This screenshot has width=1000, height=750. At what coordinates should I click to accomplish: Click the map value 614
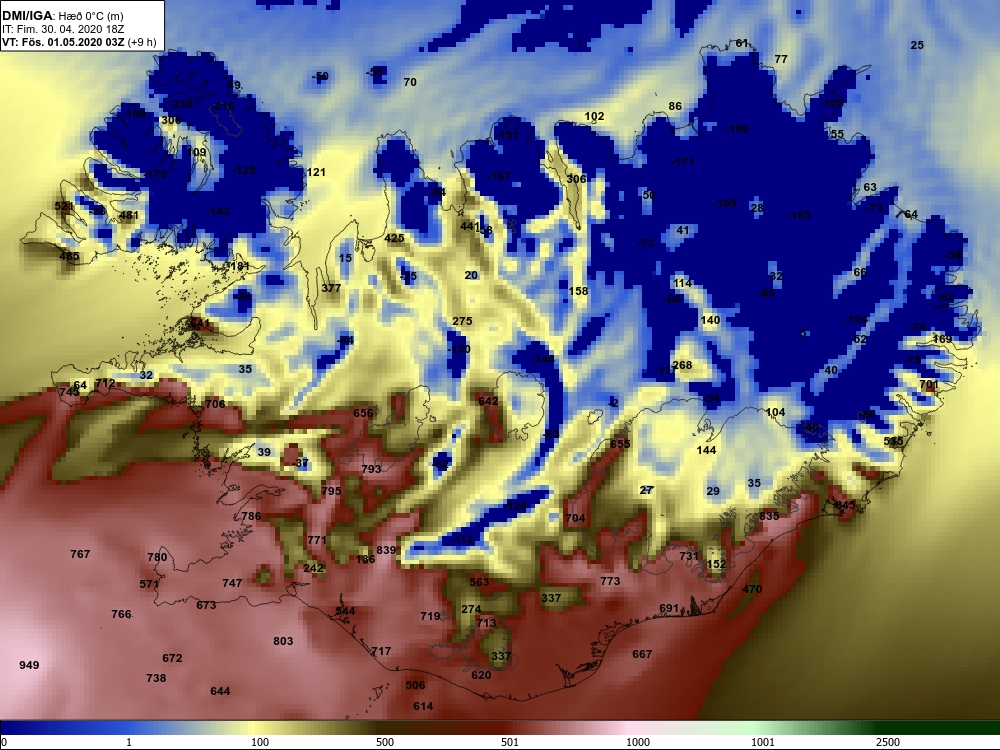[x=423, y=706]
